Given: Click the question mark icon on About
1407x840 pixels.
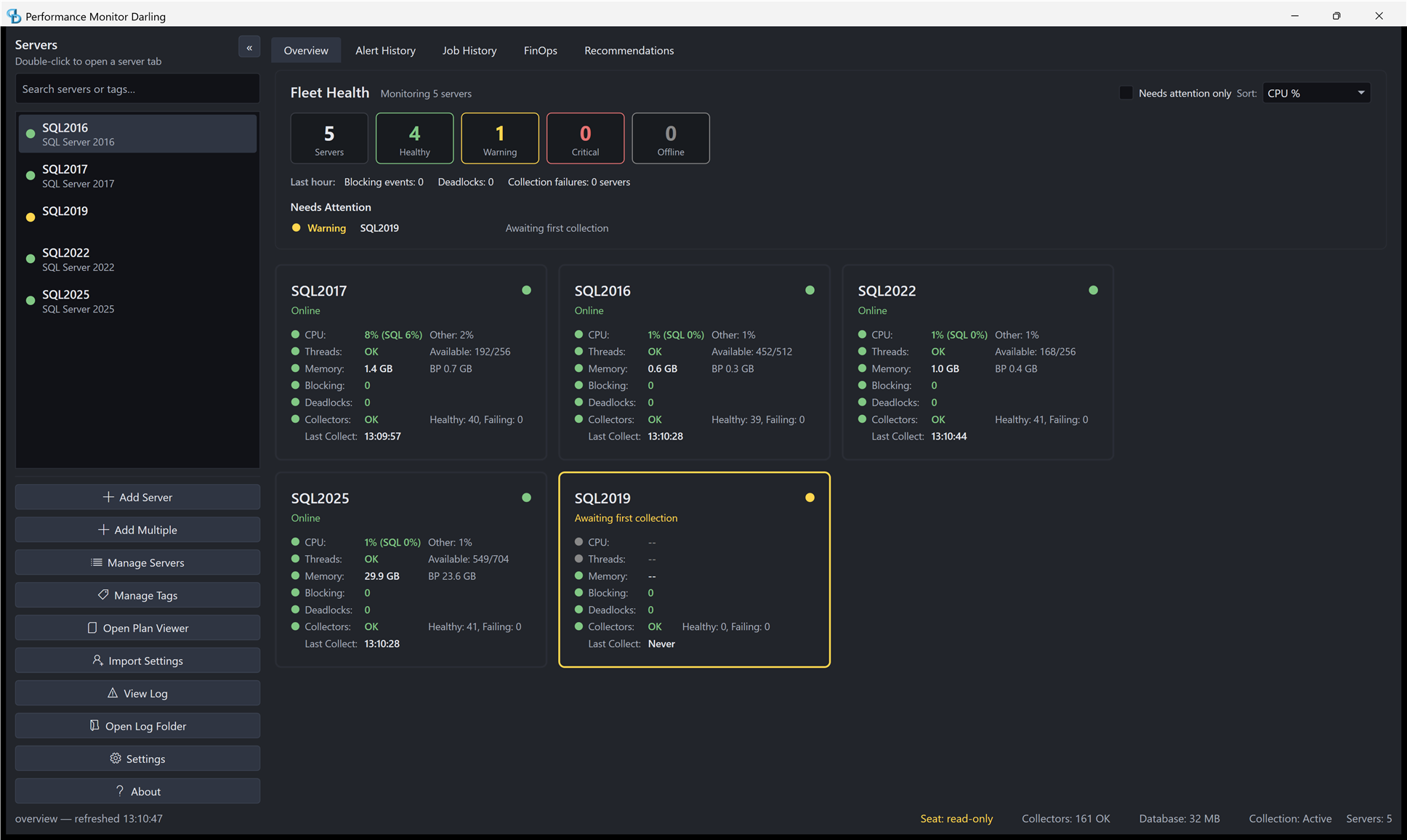Looking at the screenshot, I should 120,791.
